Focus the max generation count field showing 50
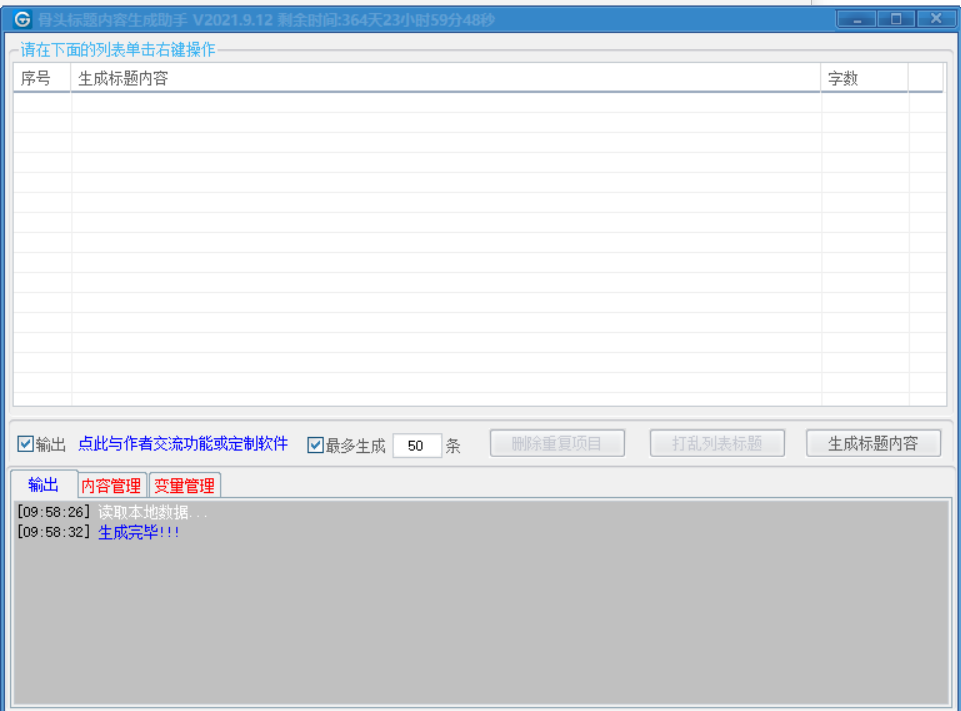This screenshot has height=711, width=961. pyautogui.click(x=416, y=446)
